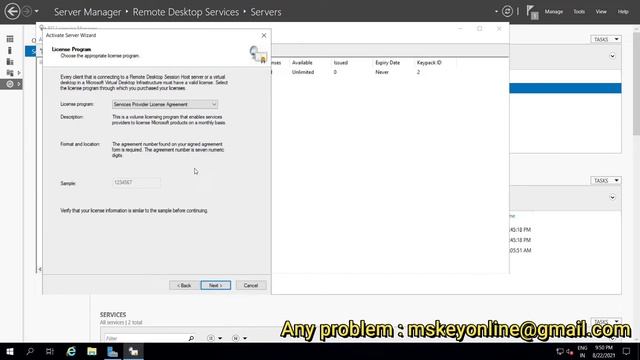
Task: Open the Tools menu
Action: point(579,11)
